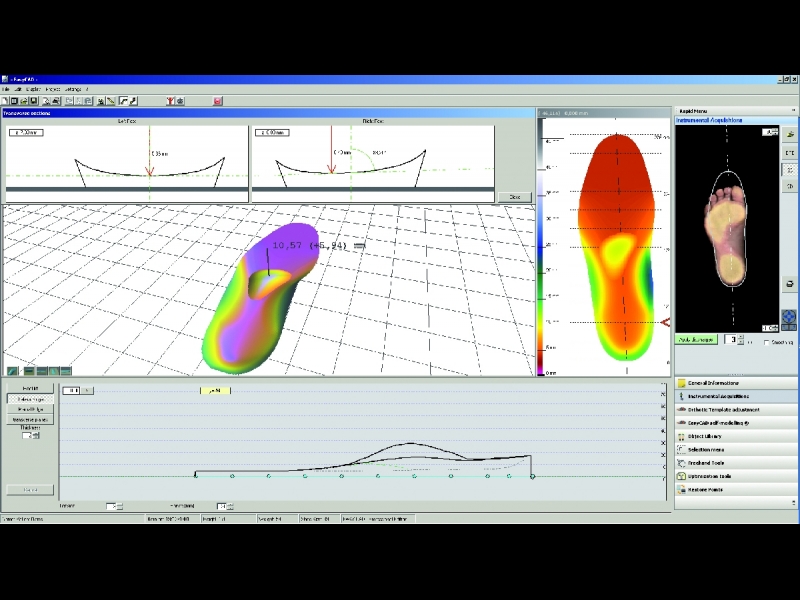Open the File menu
800x600 pixels.
[x=6, y=89]
